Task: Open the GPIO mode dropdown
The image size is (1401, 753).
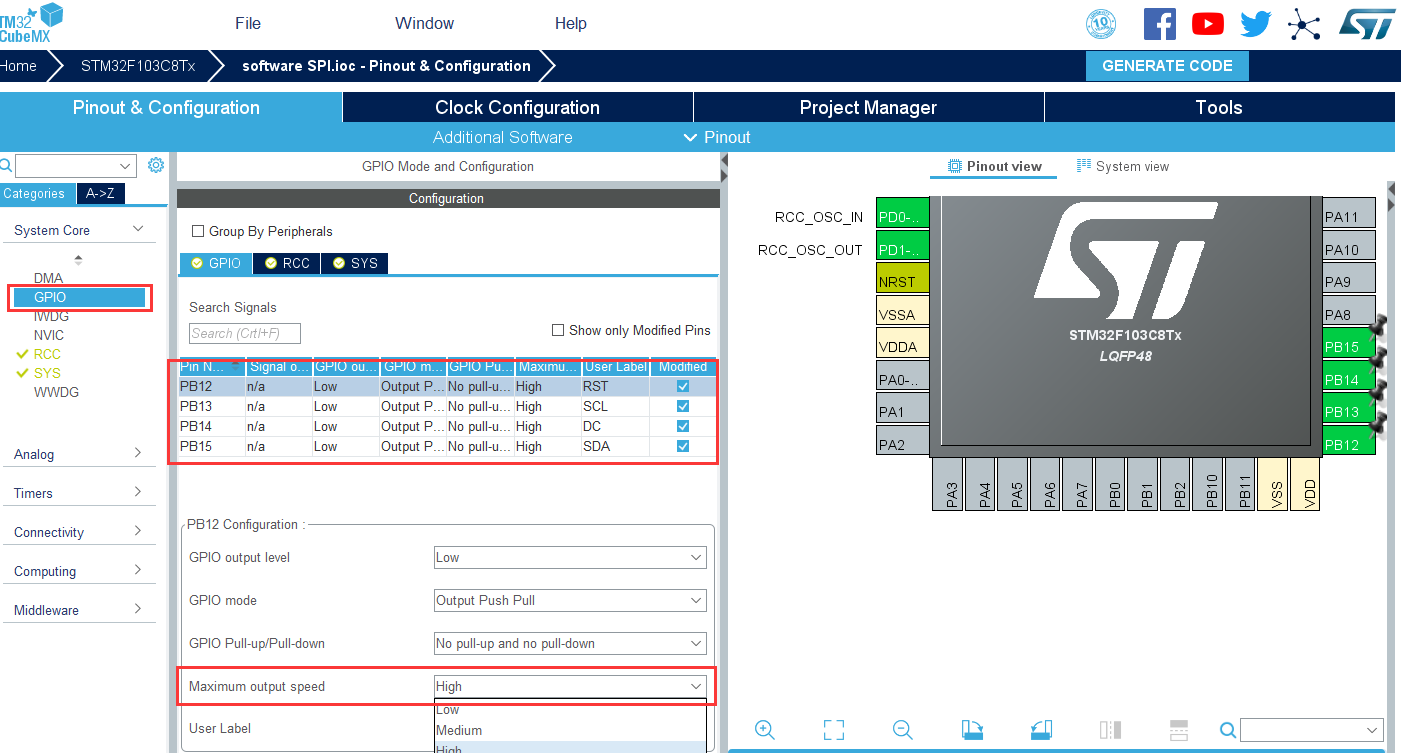Action: click(570, 600)
